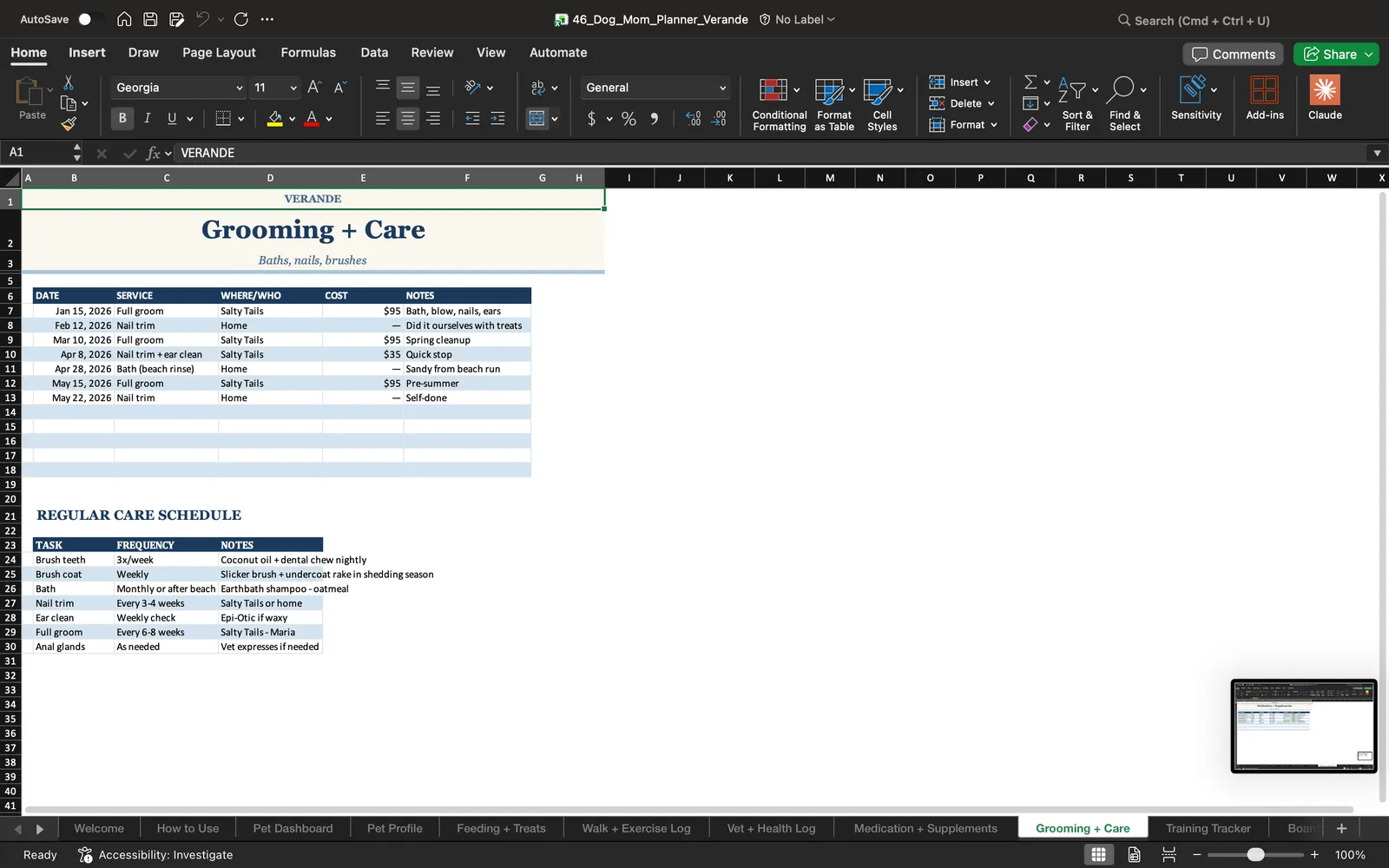Align text to middle vertically
Viewport: 1389px width, 868px height.
[407, 87]
